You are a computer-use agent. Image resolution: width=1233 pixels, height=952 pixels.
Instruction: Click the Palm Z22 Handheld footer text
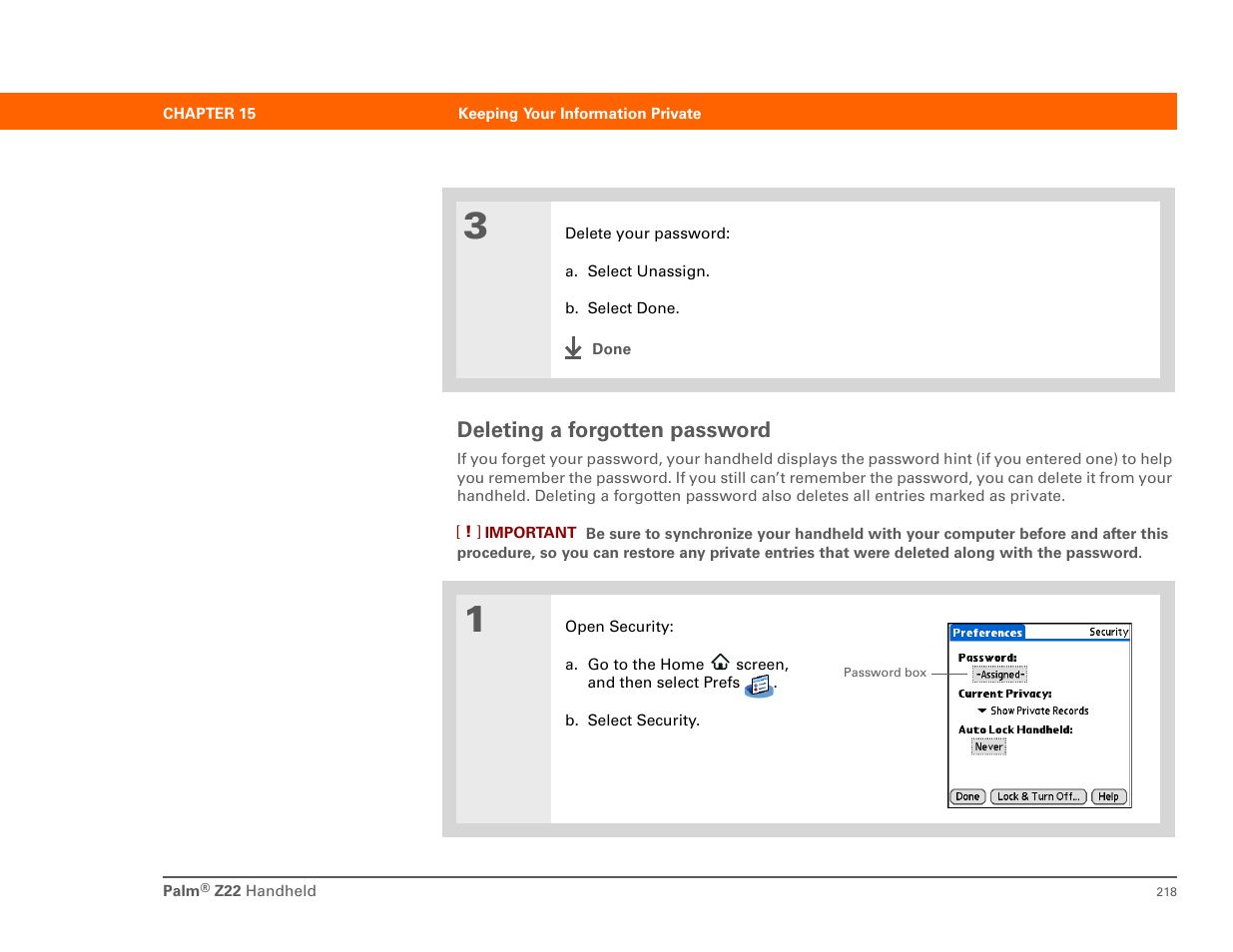(240, 891)
